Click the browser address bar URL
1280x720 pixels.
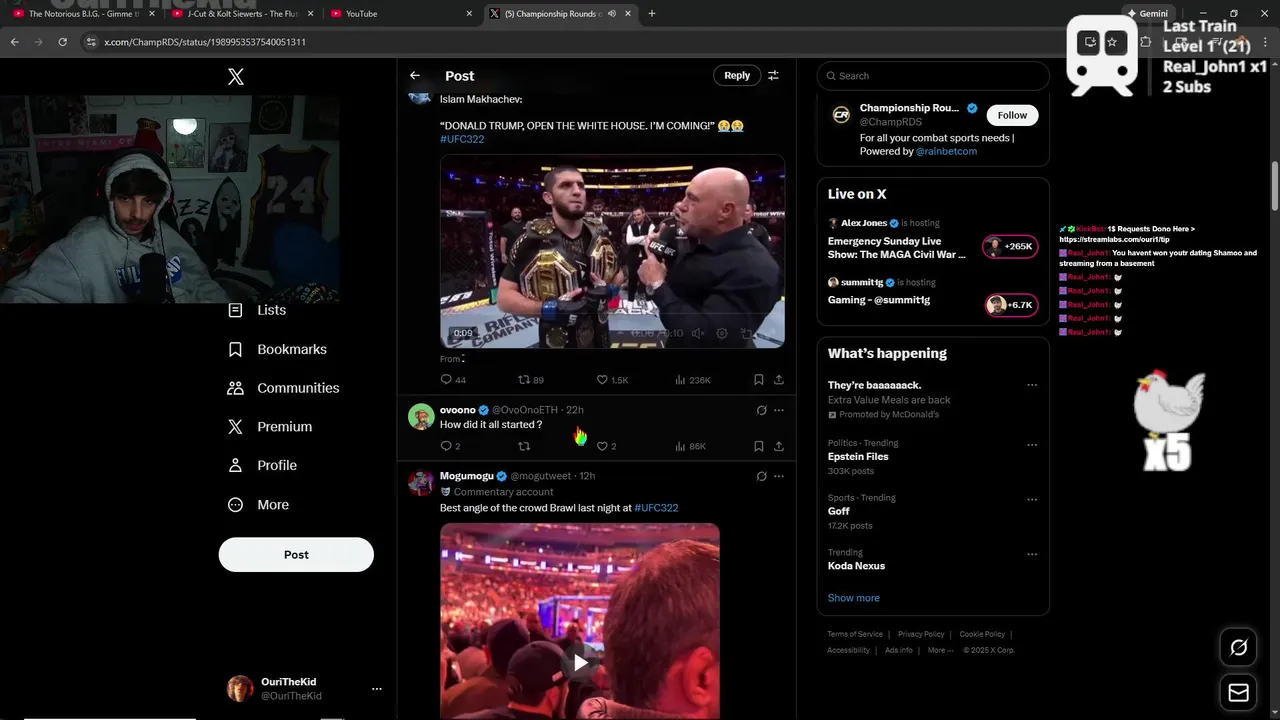(x=205, y=42)
